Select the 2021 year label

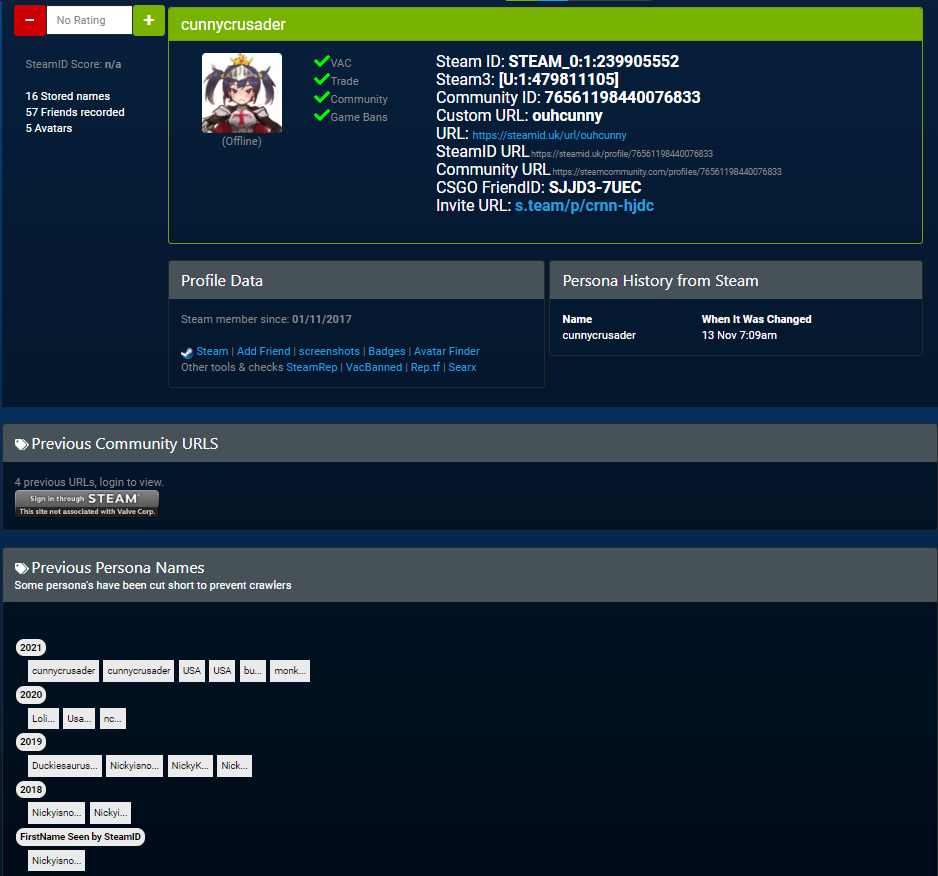tap(31, 647)
